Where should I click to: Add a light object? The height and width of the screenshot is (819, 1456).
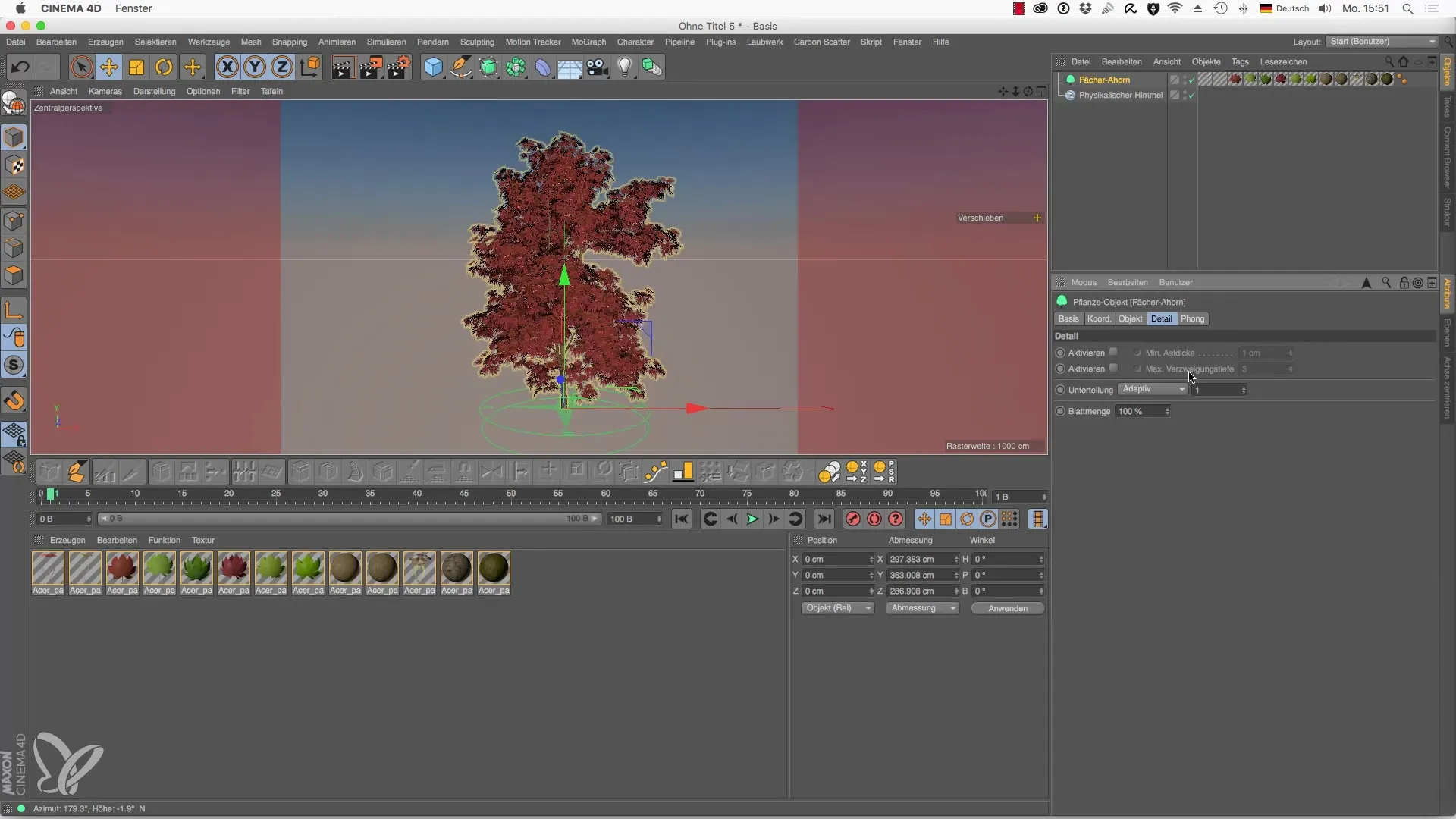pos(625,67)
